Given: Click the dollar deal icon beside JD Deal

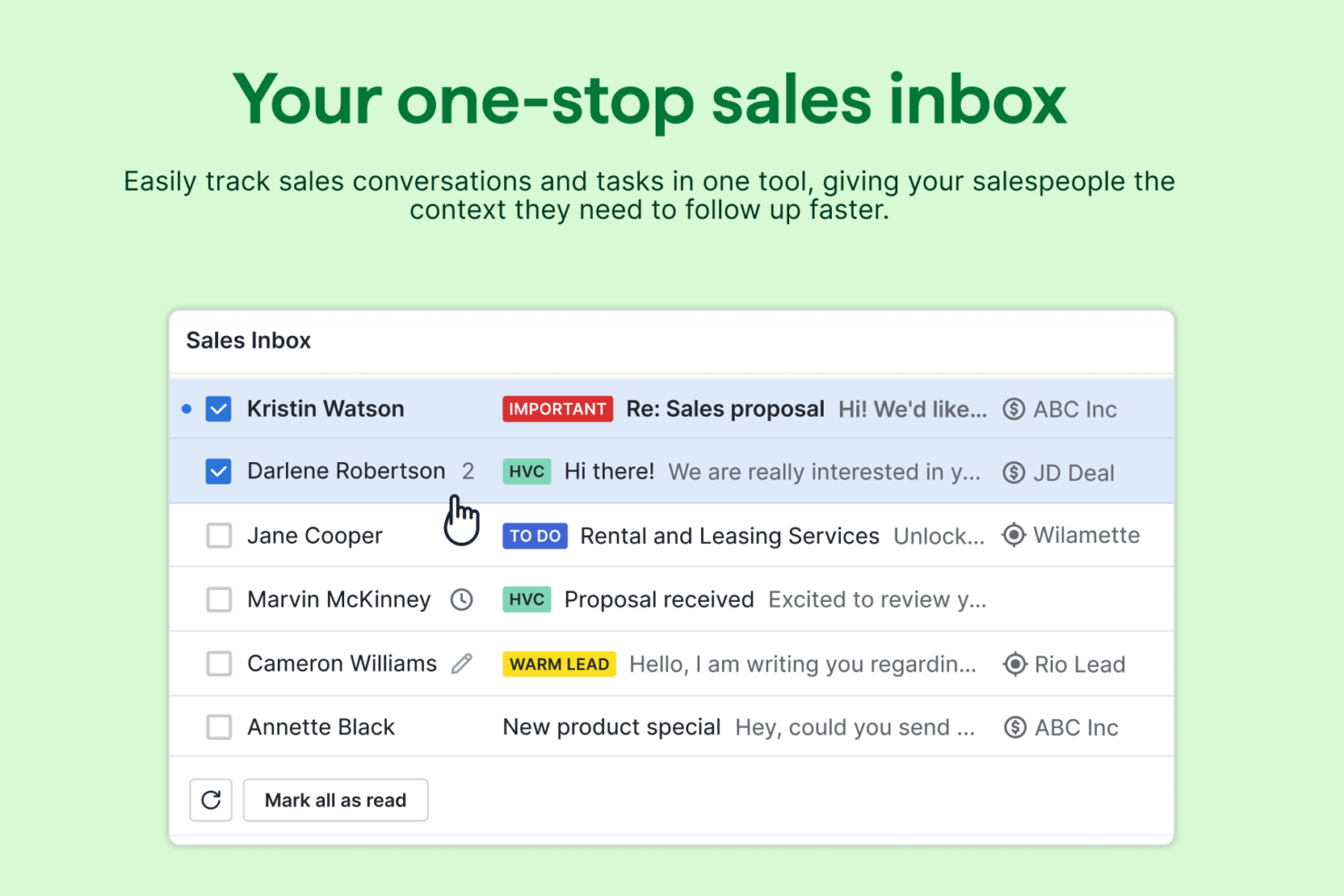Looking at the screenshot, I should (1013, 473).
